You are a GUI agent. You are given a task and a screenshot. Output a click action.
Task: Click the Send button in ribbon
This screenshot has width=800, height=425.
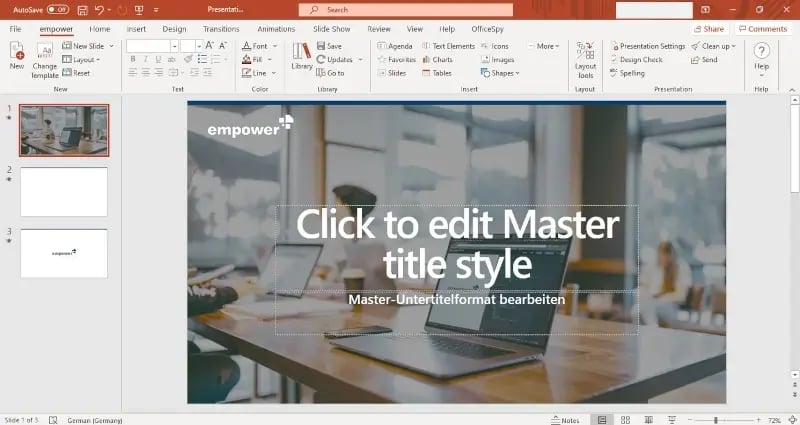click(704, 60)
